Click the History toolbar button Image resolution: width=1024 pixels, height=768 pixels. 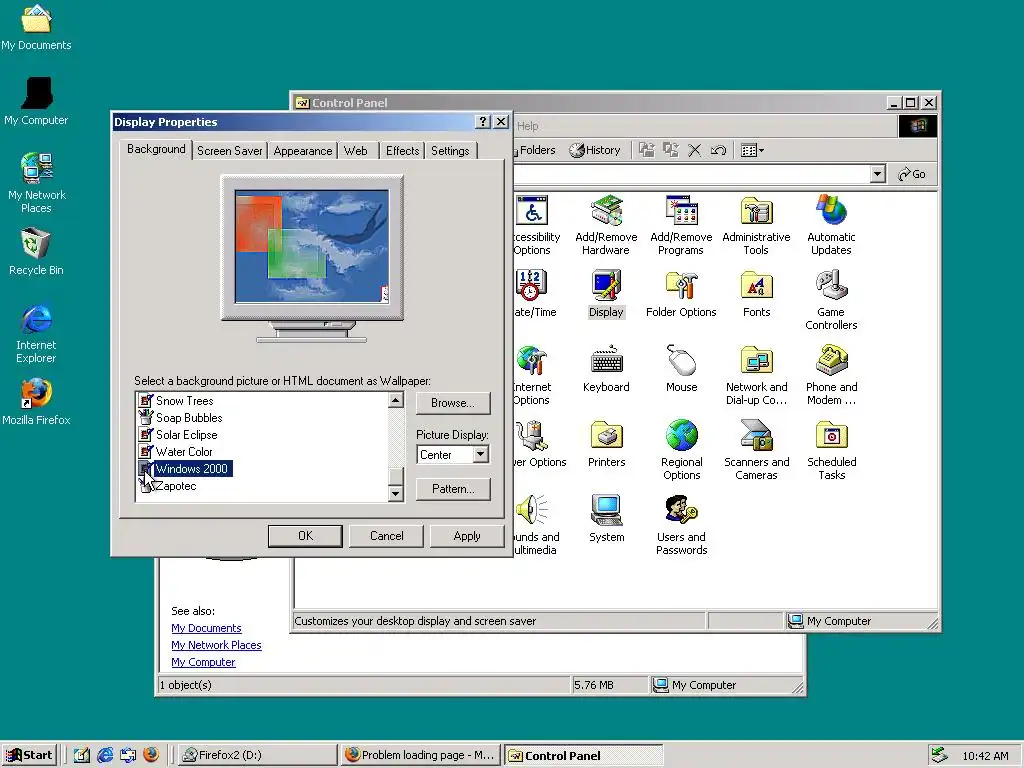click(x=595, y=150)
